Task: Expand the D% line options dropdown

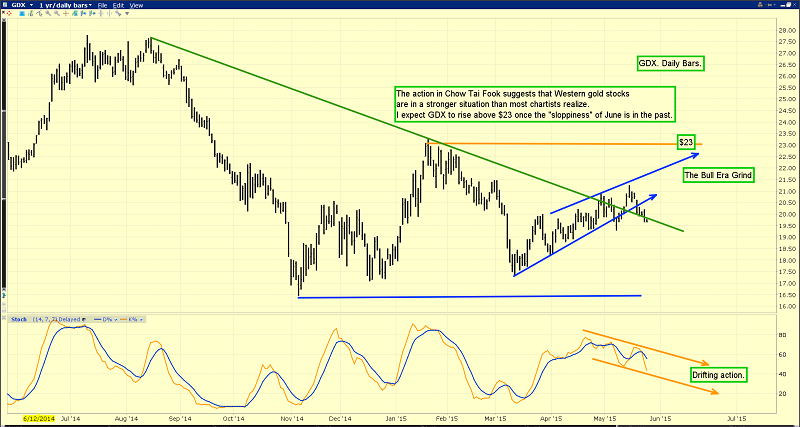Action: [116, 320]
